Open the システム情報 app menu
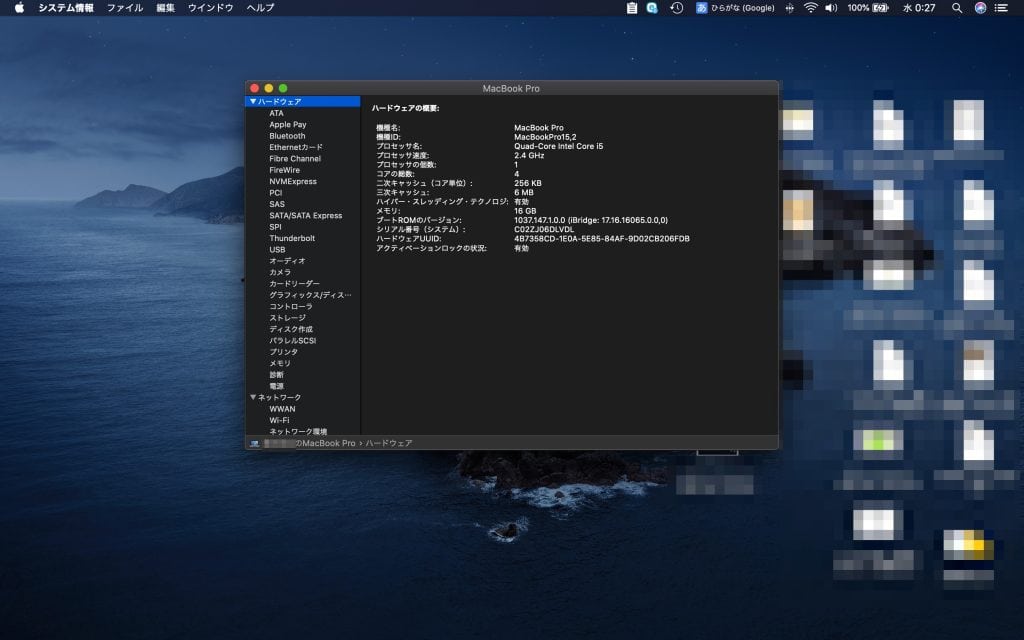Viewport: 1024px width, 640px height. (x=65, y=8)
